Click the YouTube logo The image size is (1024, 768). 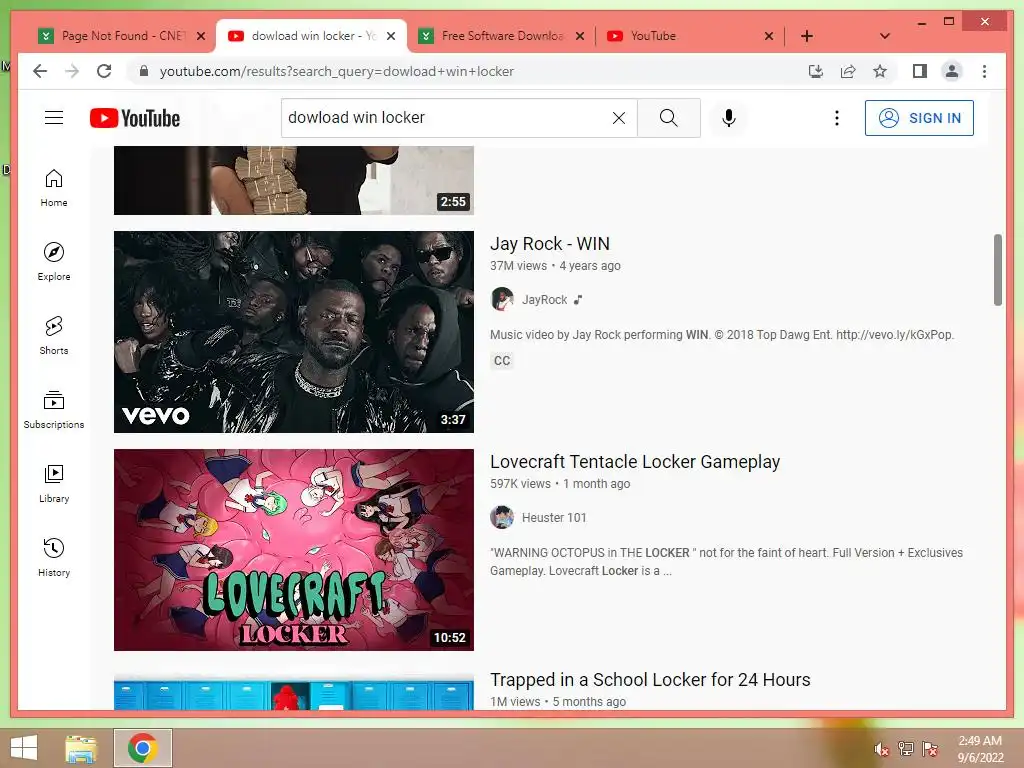135,118
